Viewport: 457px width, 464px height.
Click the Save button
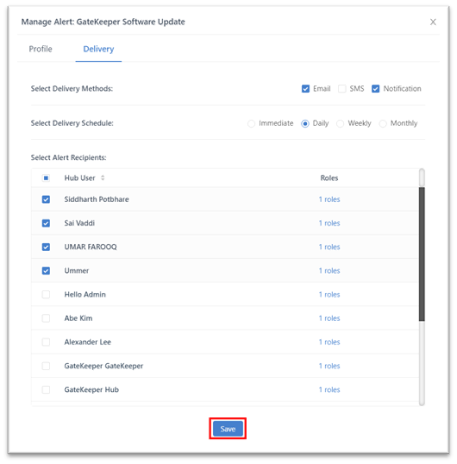228,429
